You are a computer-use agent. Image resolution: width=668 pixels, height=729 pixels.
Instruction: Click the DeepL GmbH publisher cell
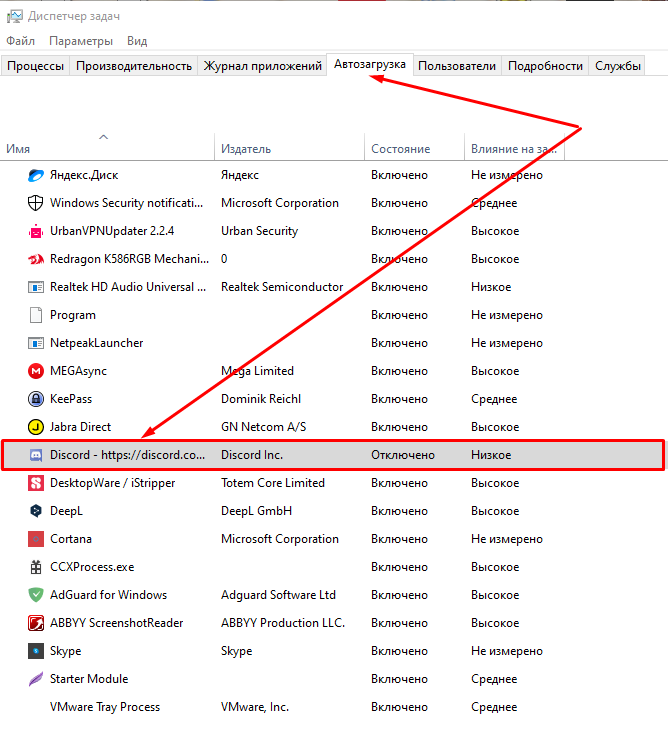pos(256,511)
